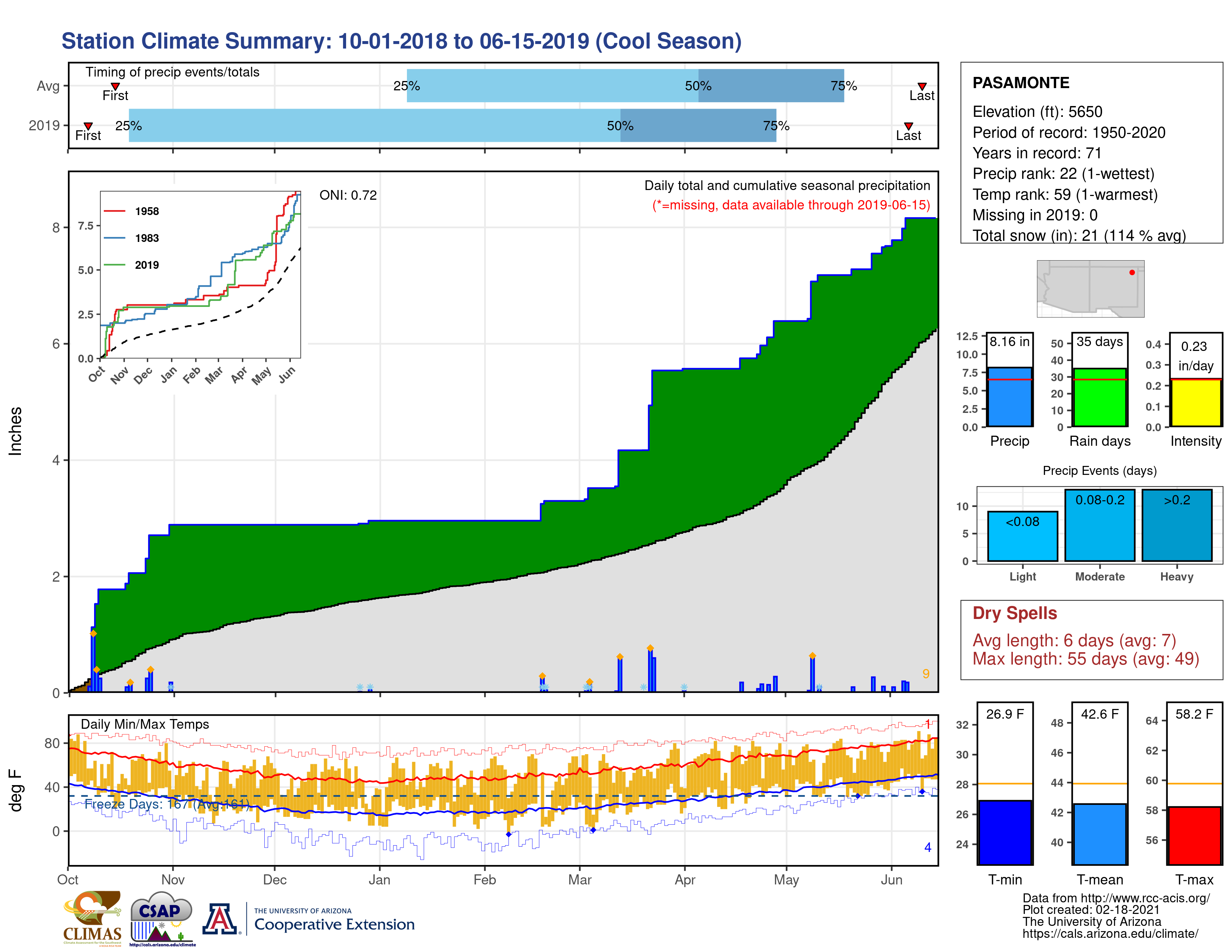Click the 2019 row First red triangle marker
The height and width of the screenshot is (952, 1232).
coord(88,126)
